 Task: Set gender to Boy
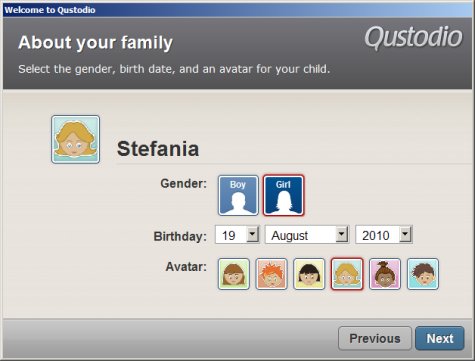pyautogui.click(x=238, y=195)
